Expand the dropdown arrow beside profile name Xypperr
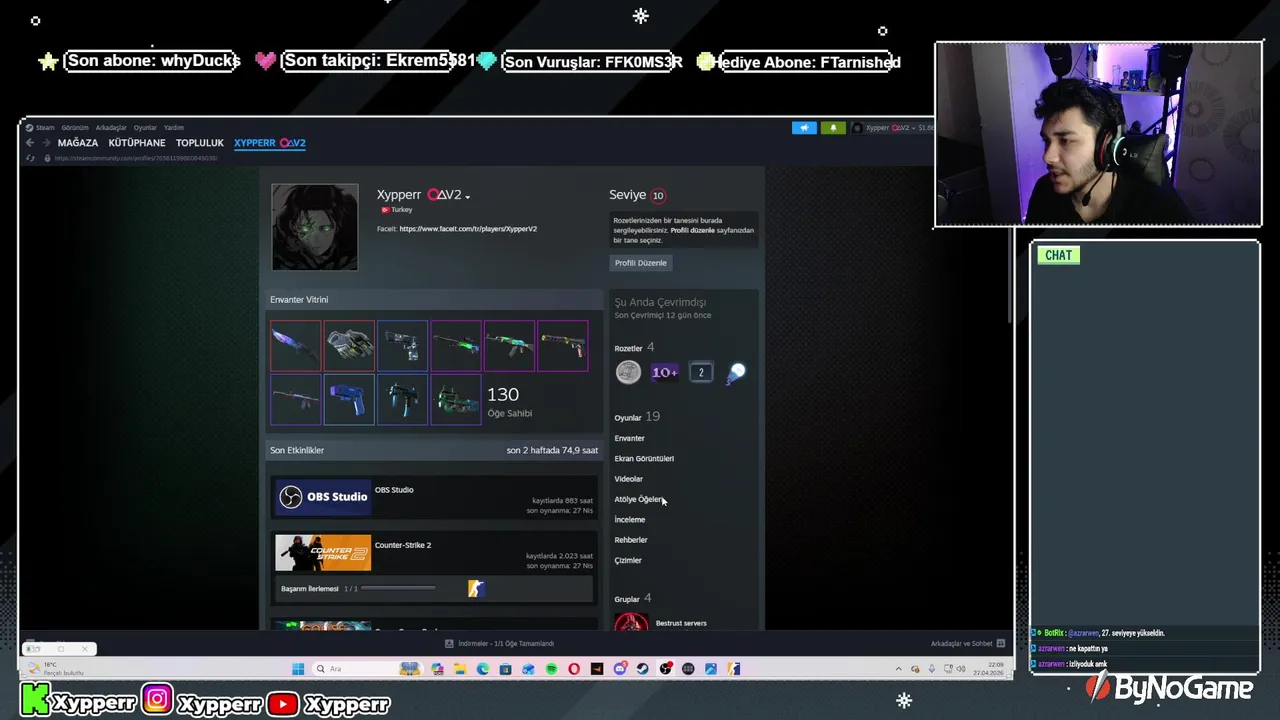This screenshot has height=720, width=1280. tap(467, 197)
